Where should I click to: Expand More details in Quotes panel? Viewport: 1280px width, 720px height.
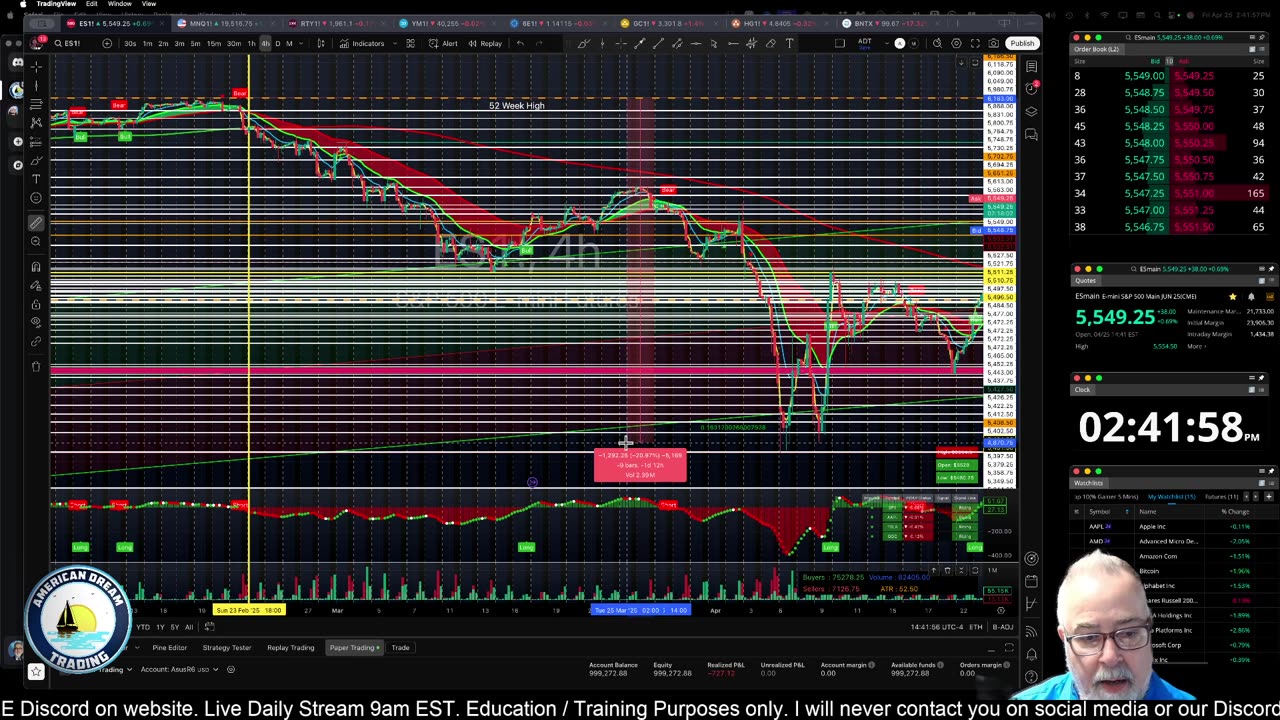coord(1195,346)
